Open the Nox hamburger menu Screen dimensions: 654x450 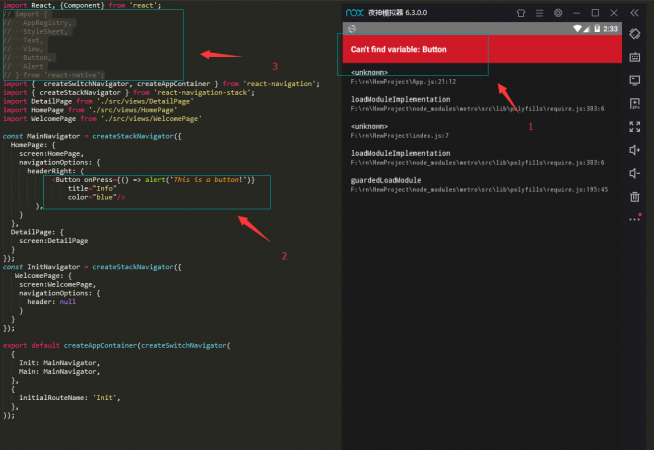coord(539,13)
